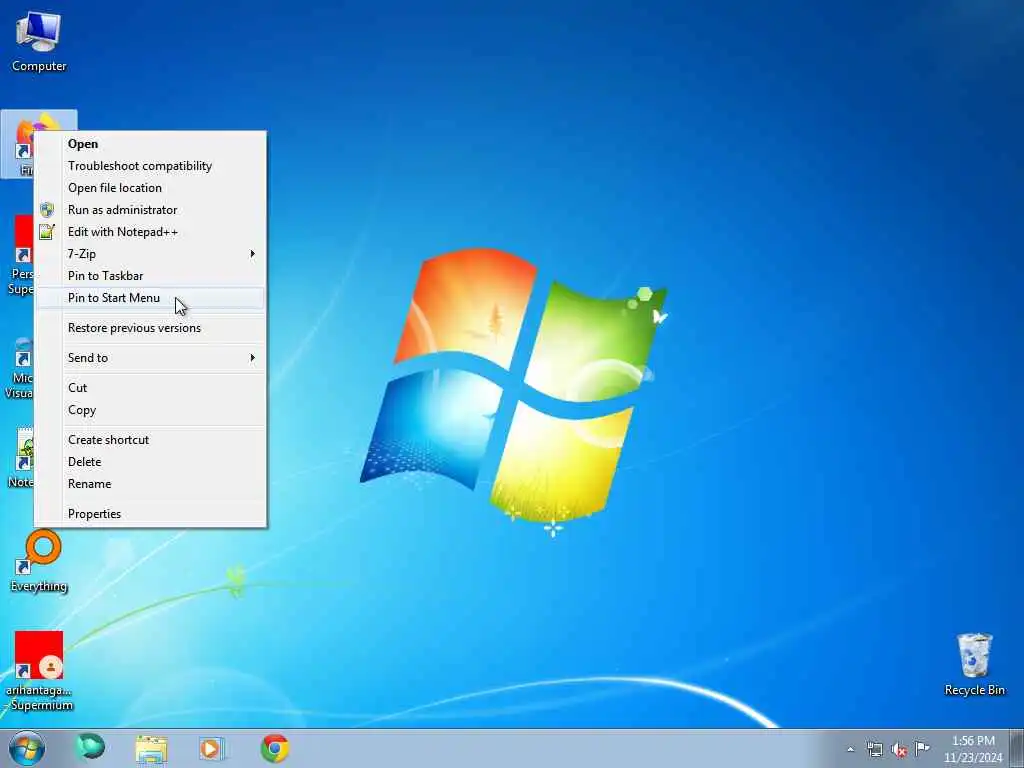The height and width of the screenshot is (768, 1024).
Task: Select the Recycle Bin icon
Action: click(974, 665)
